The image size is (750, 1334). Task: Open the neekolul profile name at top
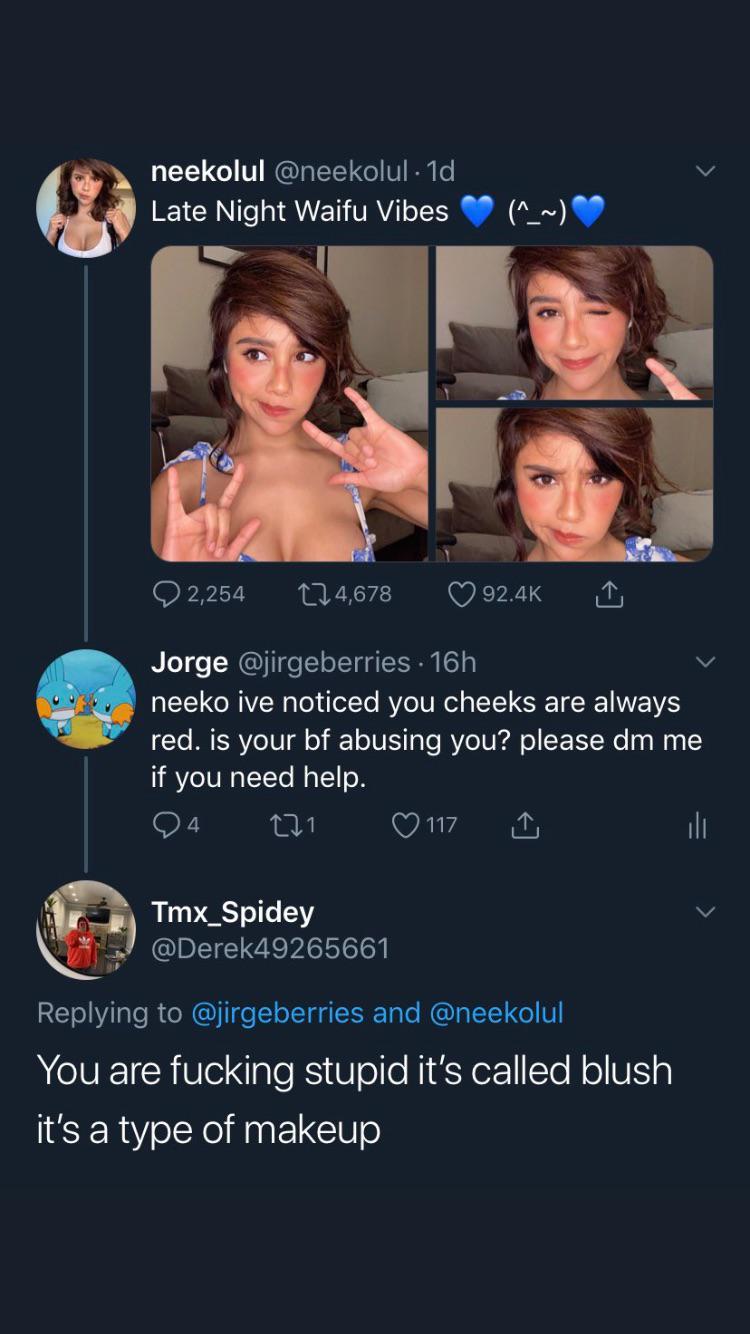[207, 171]
